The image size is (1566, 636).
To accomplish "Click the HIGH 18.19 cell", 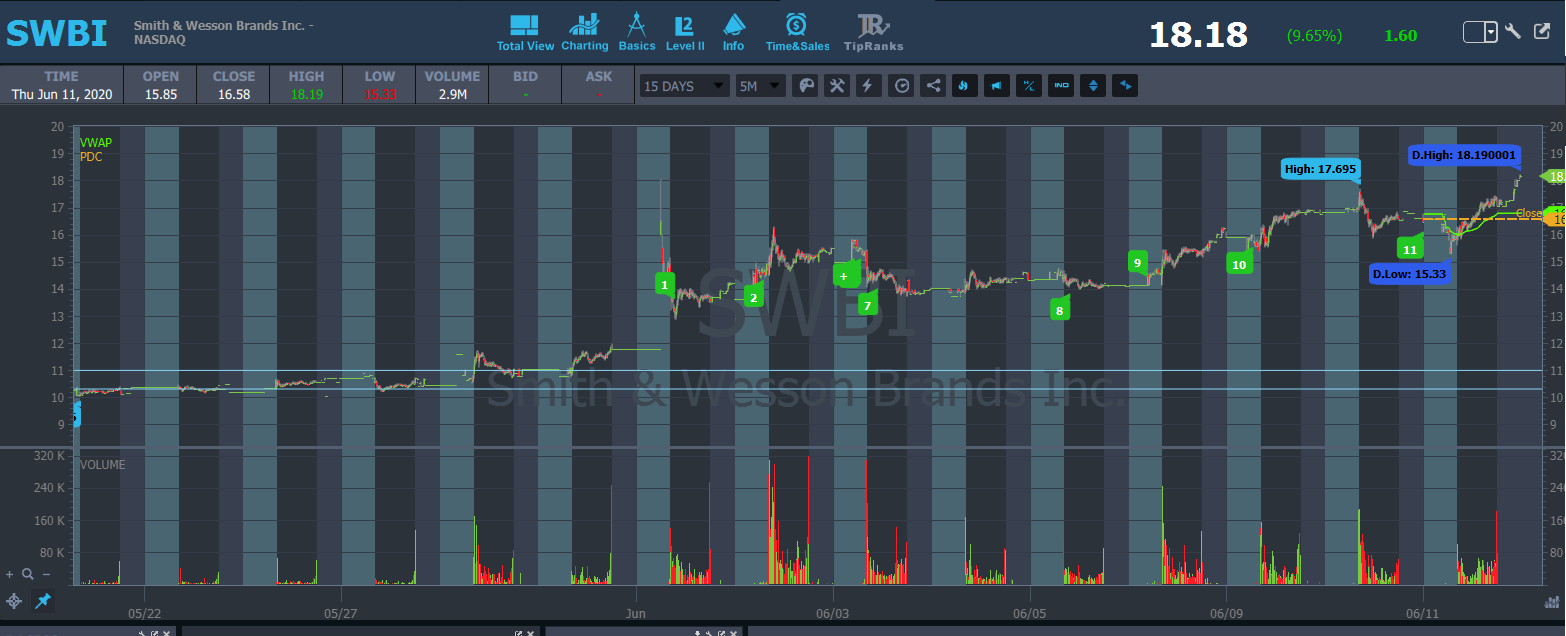I will click(306, 85).
